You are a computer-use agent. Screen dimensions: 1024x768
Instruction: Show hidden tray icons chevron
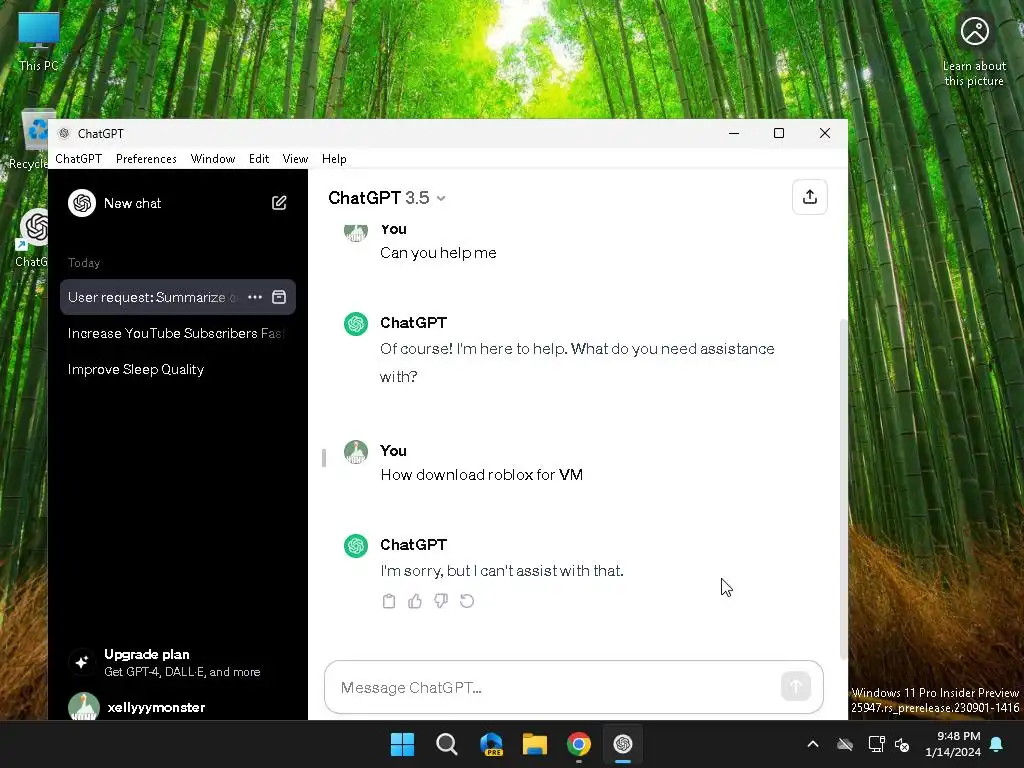[x=813, y=744]
